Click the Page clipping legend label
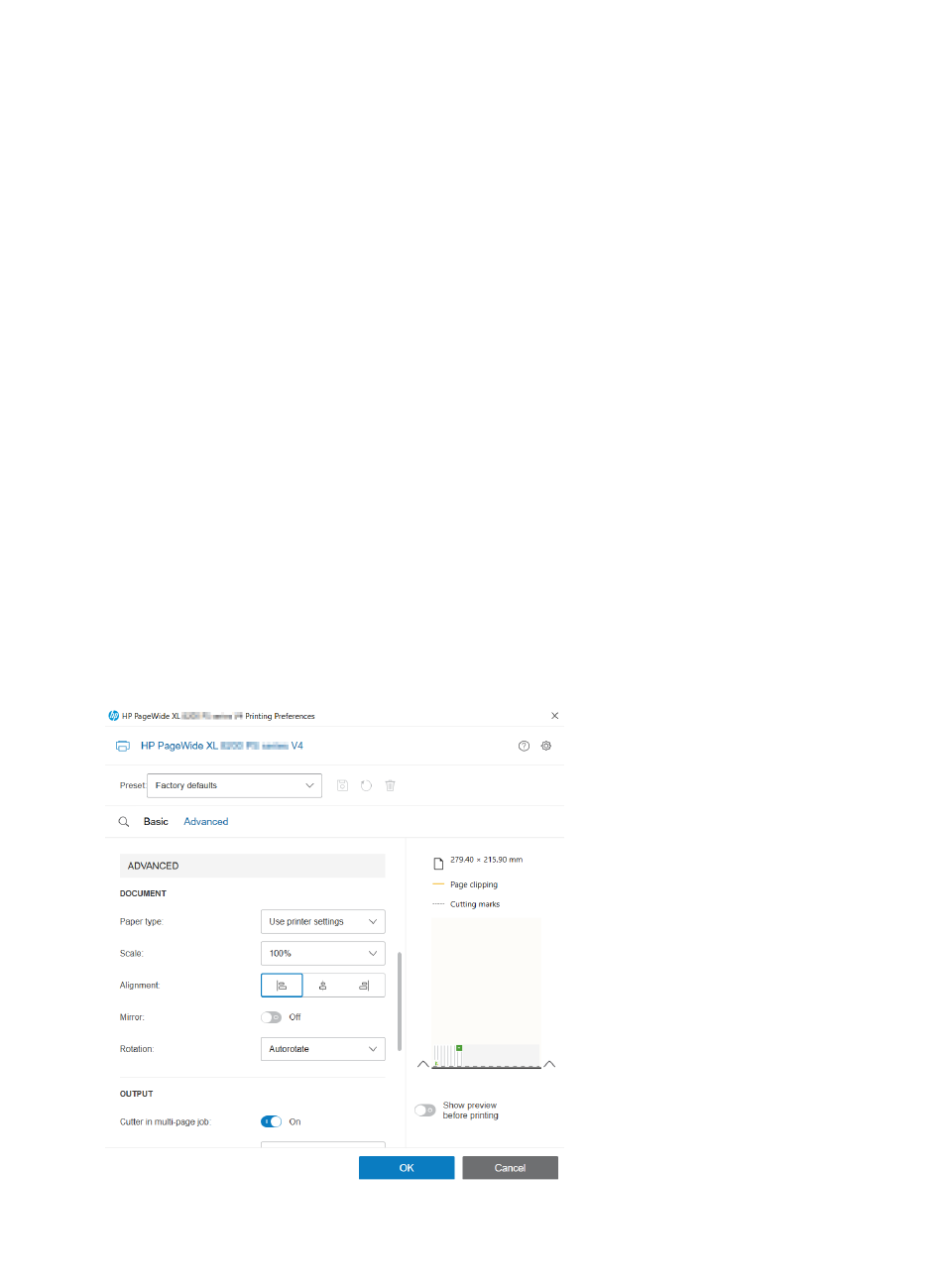Image resolution: width=942 pixels, height=1288 pixels. pyautogui.click(x=474, y=884)
